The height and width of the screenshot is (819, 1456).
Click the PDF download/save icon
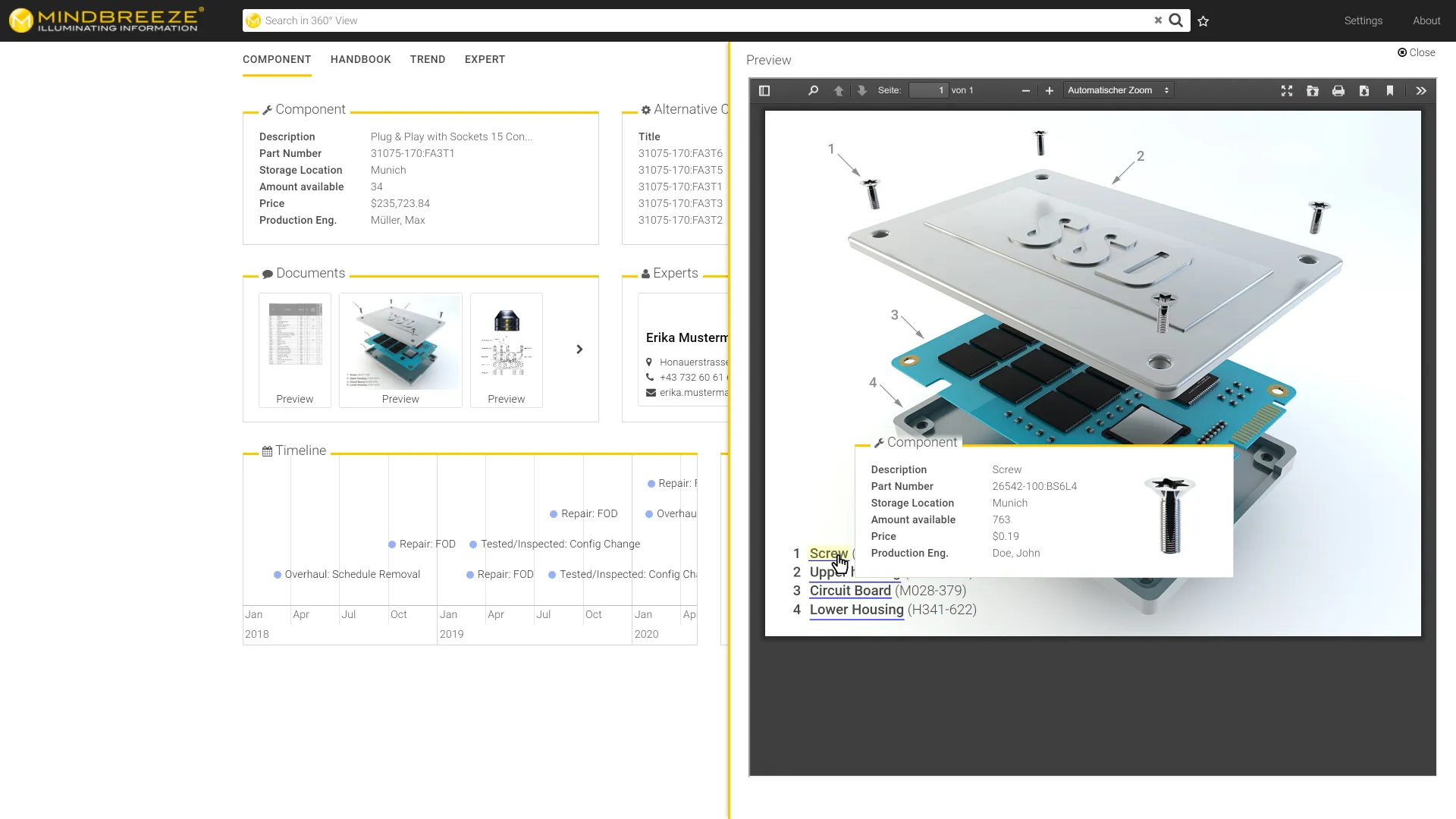(x=1364, y=90)
